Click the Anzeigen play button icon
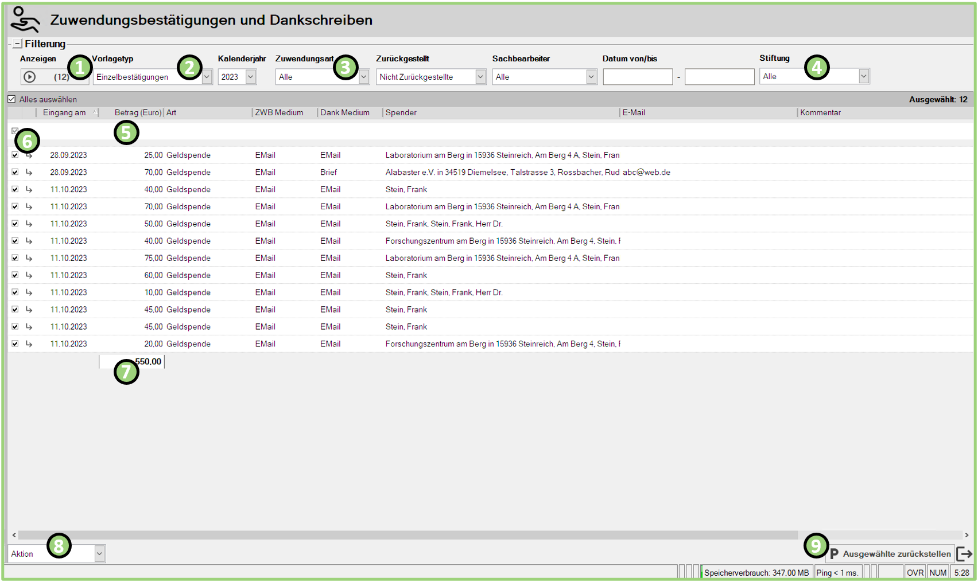 tap(29, 76)
